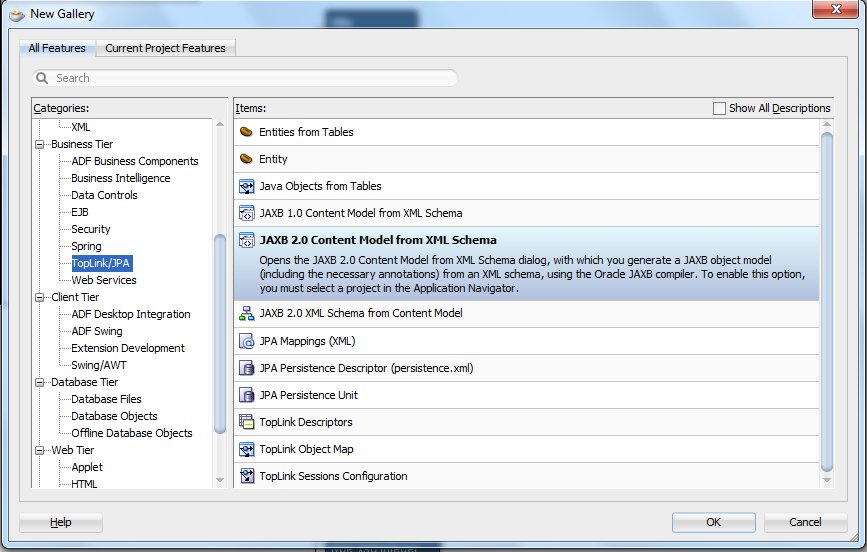Select JPA Persistence Unit item text
867x552 pixels.
(309, 395)
